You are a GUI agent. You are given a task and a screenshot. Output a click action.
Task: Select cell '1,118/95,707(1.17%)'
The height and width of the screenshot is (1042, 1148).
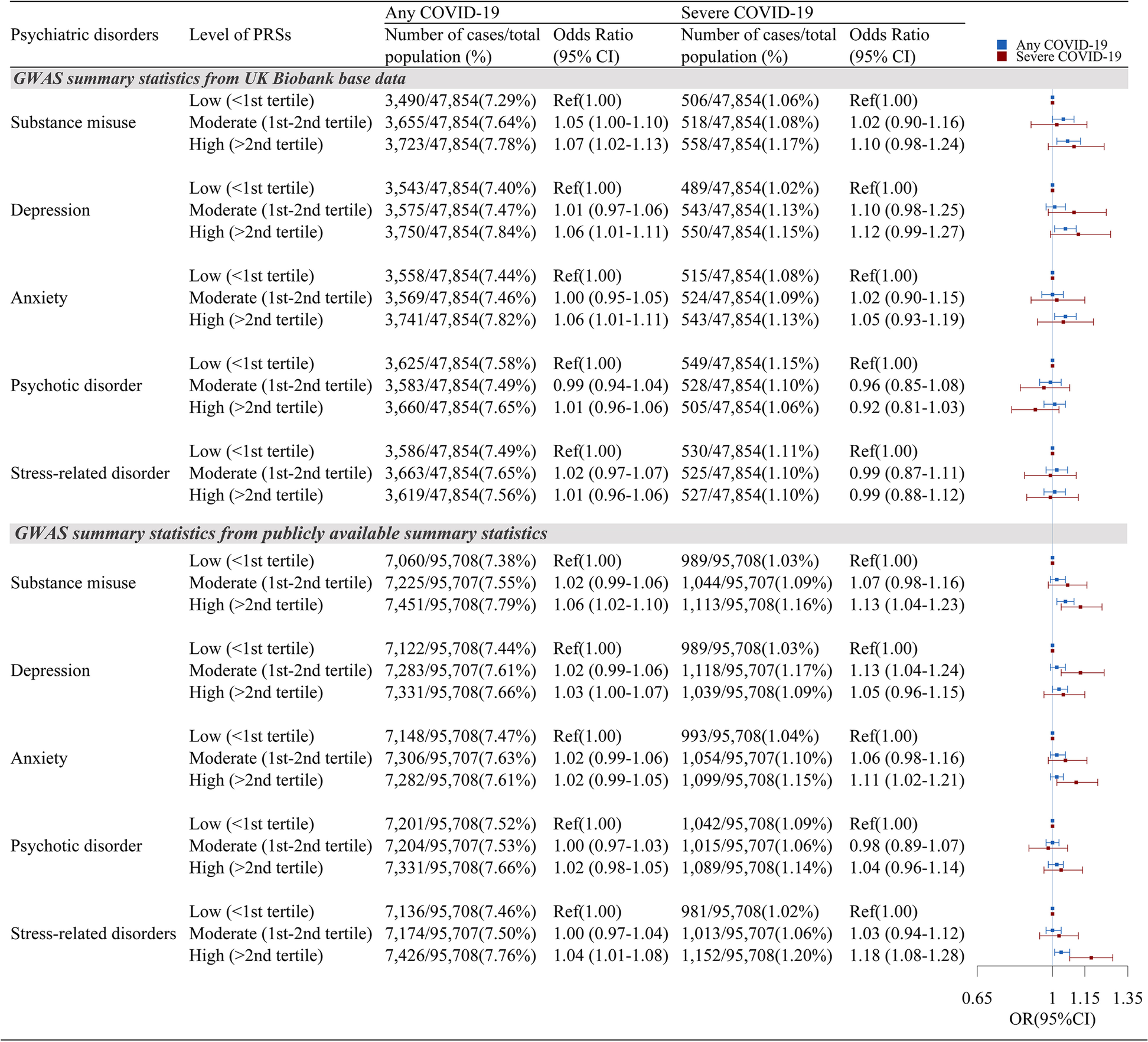(756, 670)
